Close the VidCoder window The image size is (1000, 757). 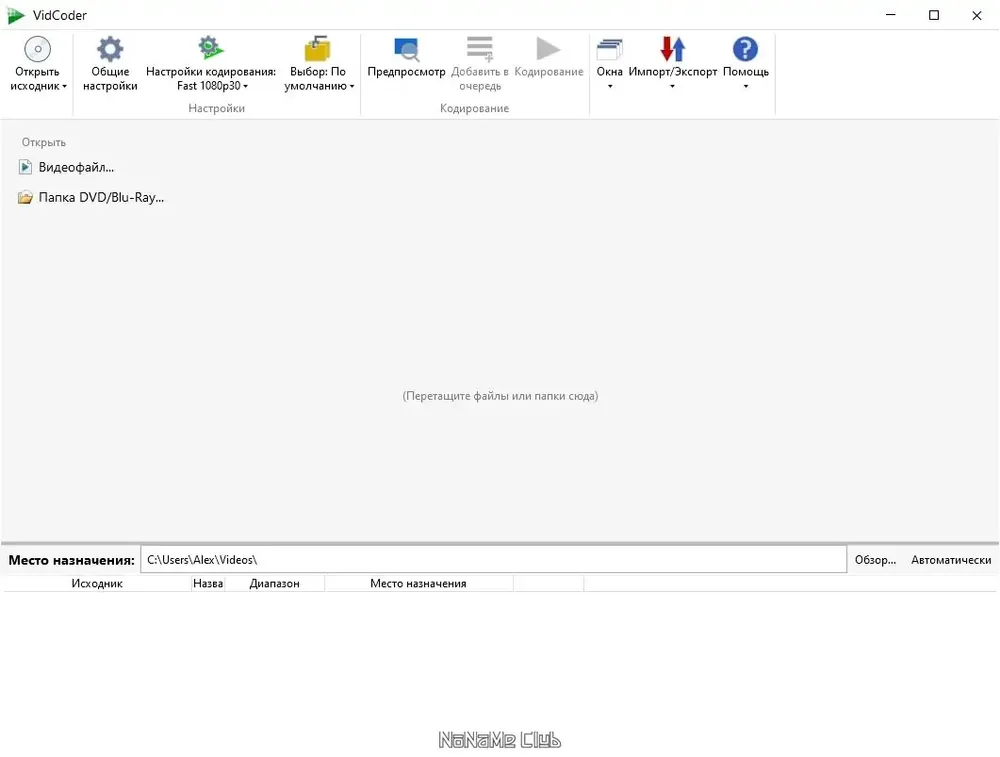coord(976,15)
